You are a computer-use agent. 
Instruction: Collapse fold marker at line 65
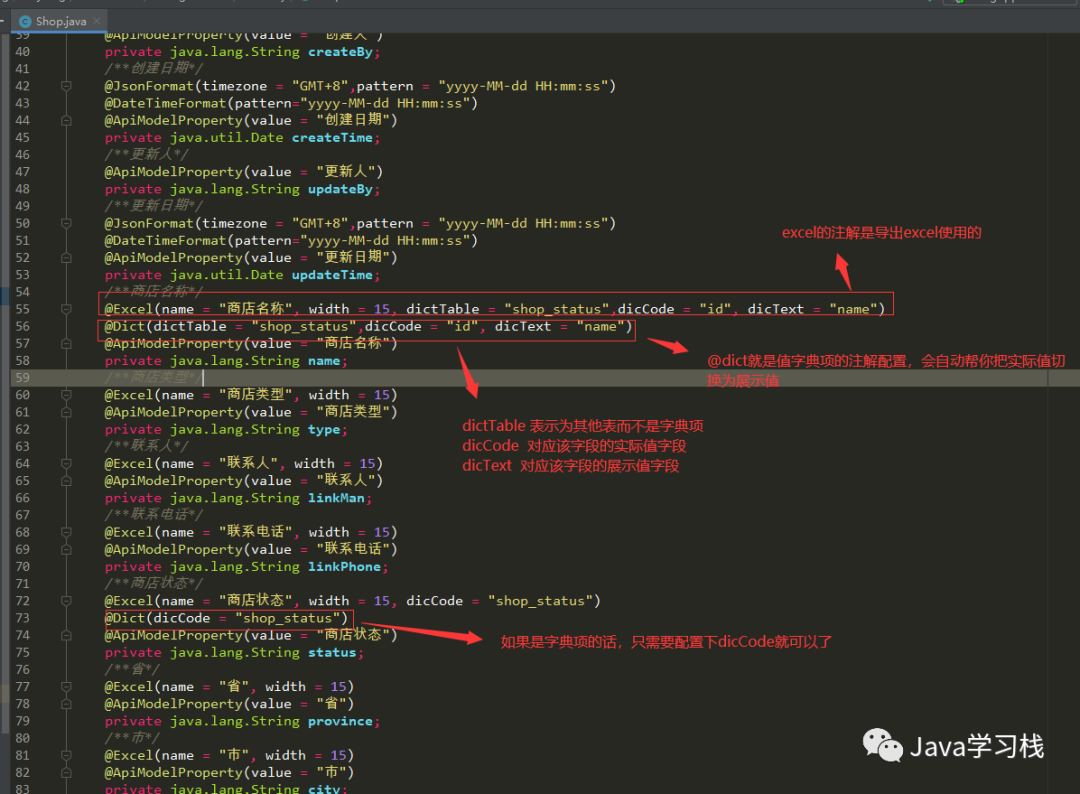66,481
